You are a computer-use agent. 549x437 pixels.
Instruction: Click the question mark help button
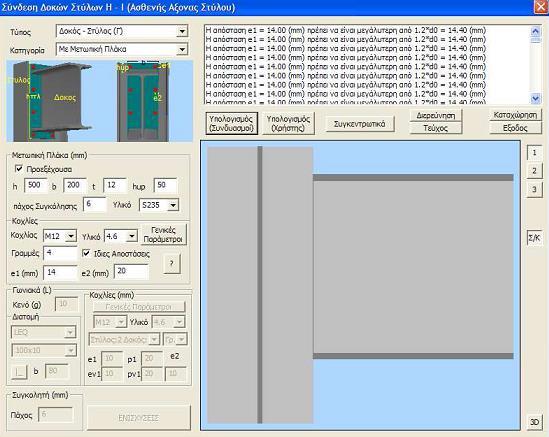(x=172, y=264)
